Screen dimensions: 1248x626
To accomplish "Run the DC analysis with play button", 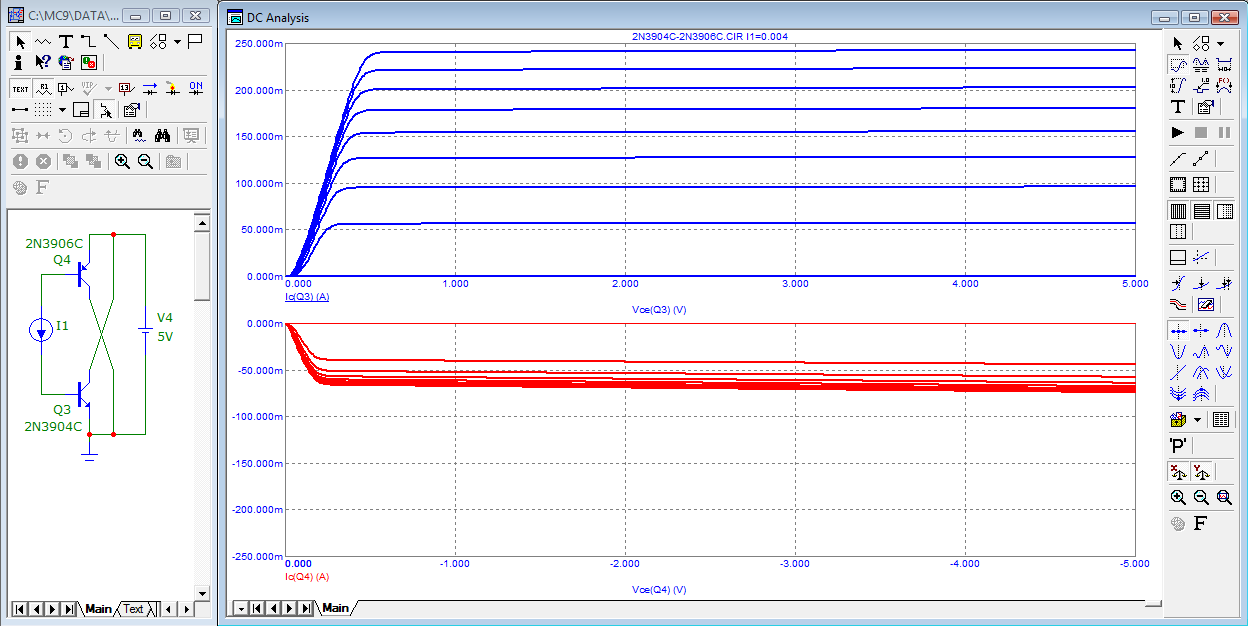I will (x=1178, y=132).
